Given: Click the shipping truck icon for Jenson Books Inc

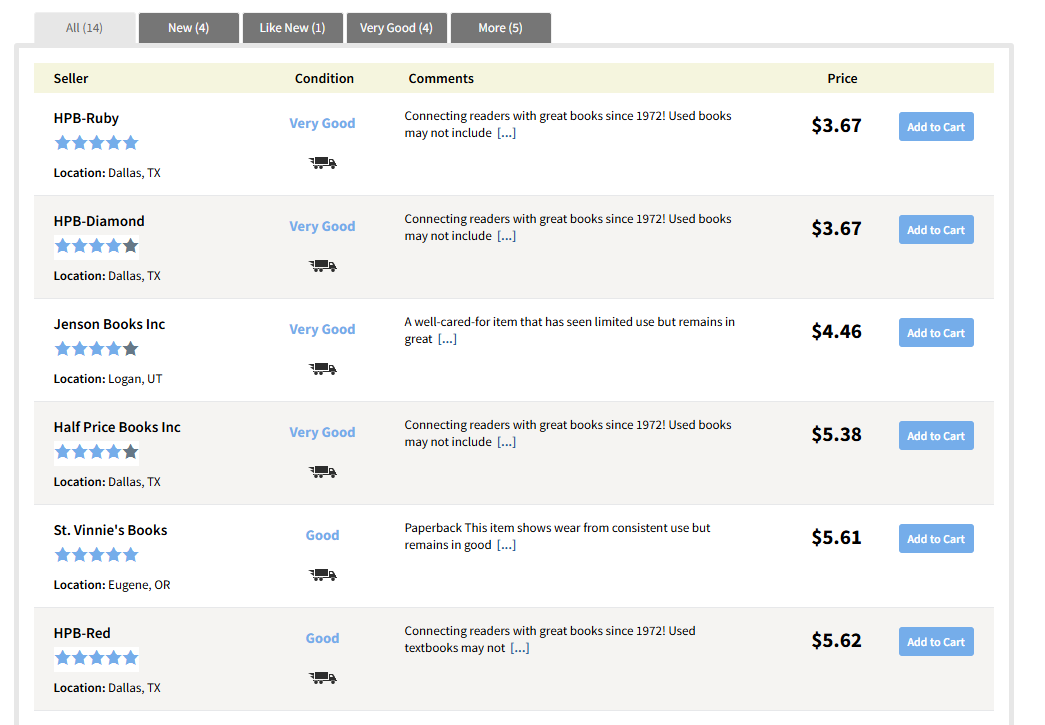Looking at the screenshot, I should (x=323, y=368).
